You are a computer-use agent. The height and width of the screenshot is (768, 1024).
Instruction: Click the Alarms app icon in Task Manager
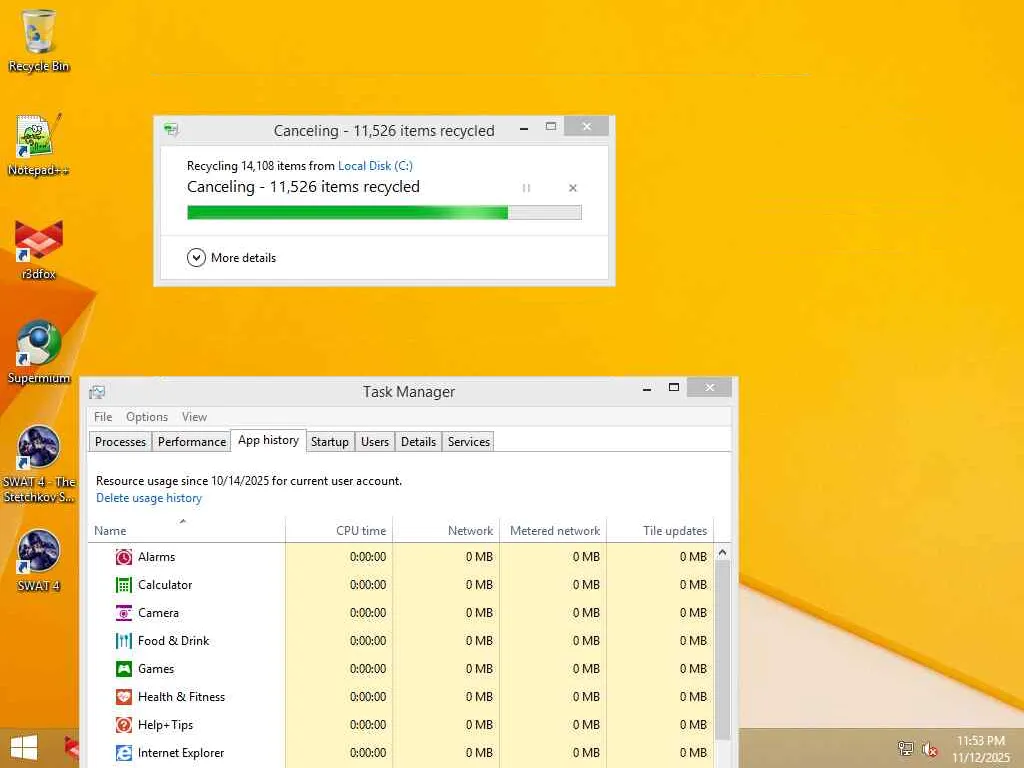123,557
